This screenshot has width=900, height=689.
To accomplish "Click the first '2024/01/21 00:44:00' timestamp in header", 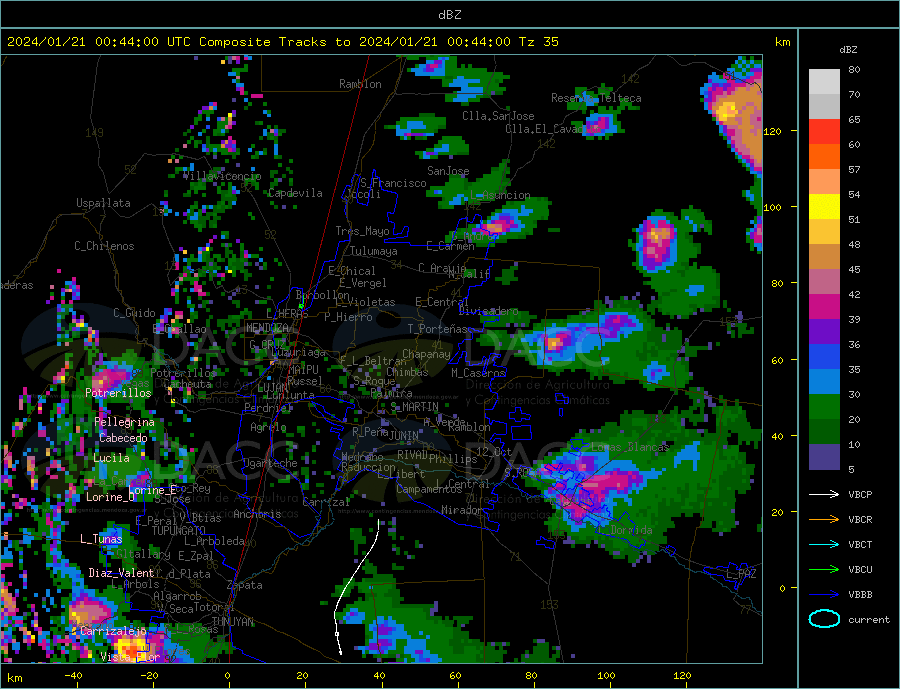I will click(x=83, y=42).
